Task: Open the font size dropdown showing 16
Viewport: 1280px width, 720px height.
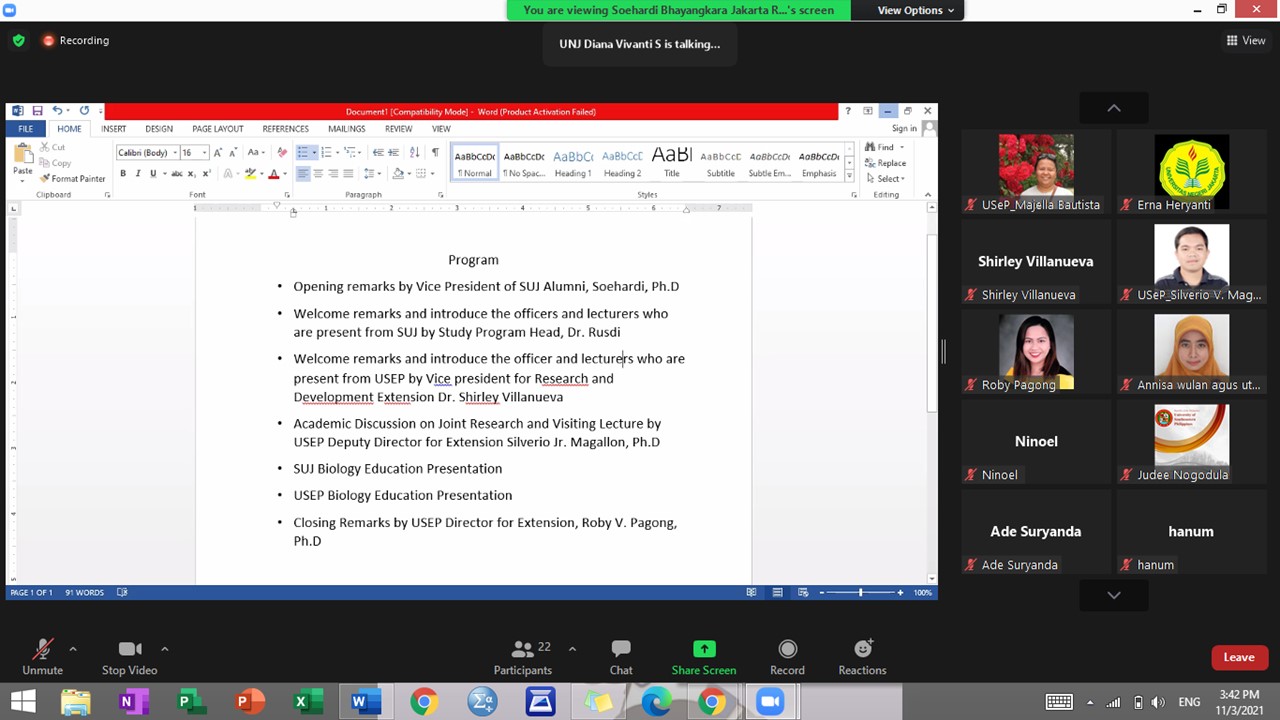Action: (x=204, y=153)
